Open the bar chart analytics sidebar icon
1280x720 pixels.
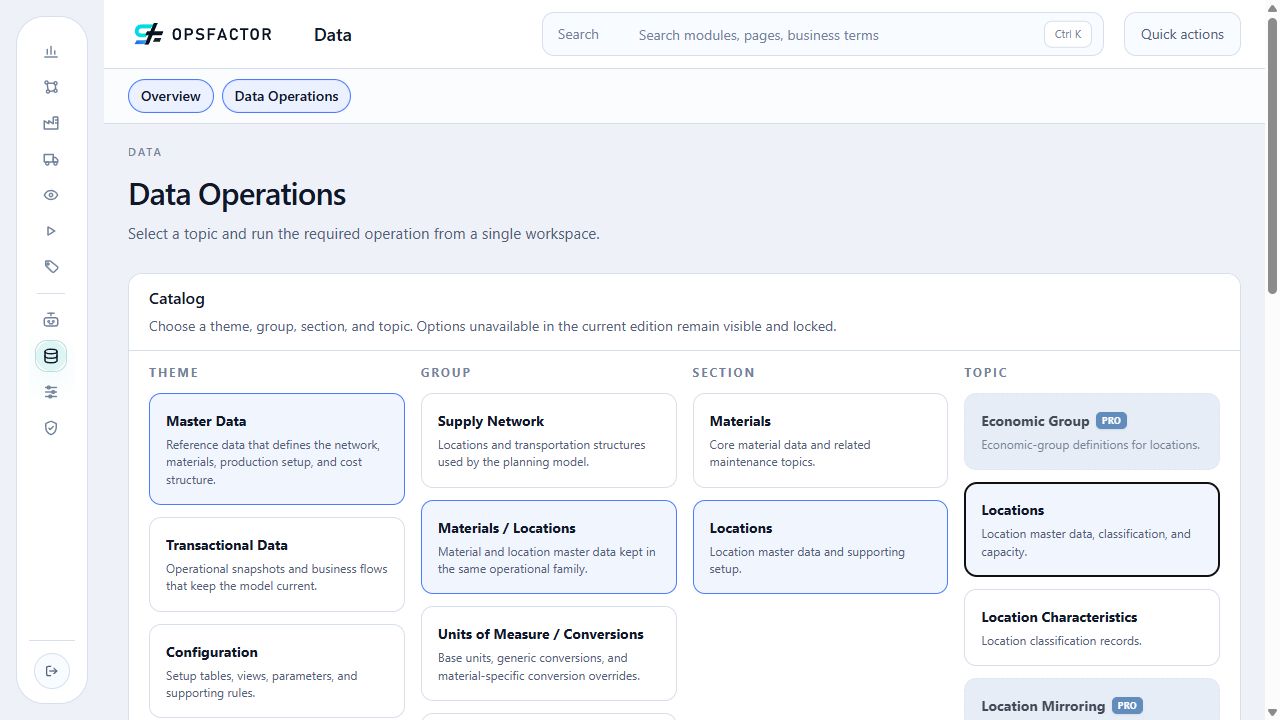coord(51,52)
